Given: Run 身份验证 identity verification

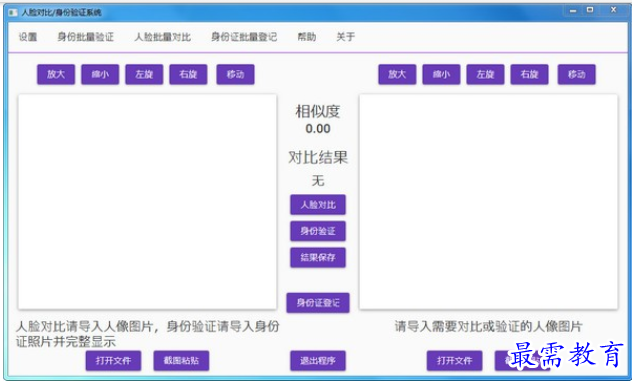Looking at the screenshot, I should [x=318, y=231].
